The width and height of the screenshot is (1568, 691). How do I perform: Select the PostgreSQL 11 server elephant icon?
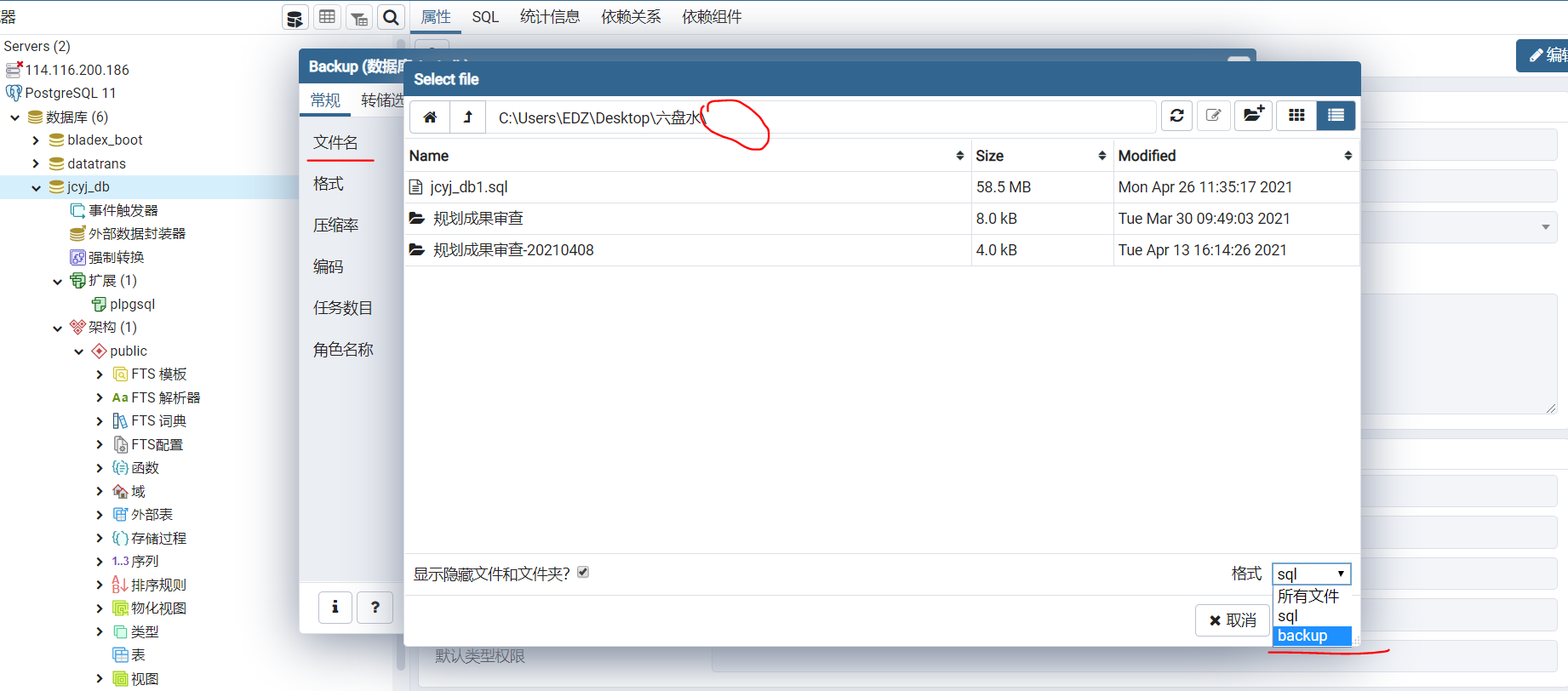click(14, 93)
